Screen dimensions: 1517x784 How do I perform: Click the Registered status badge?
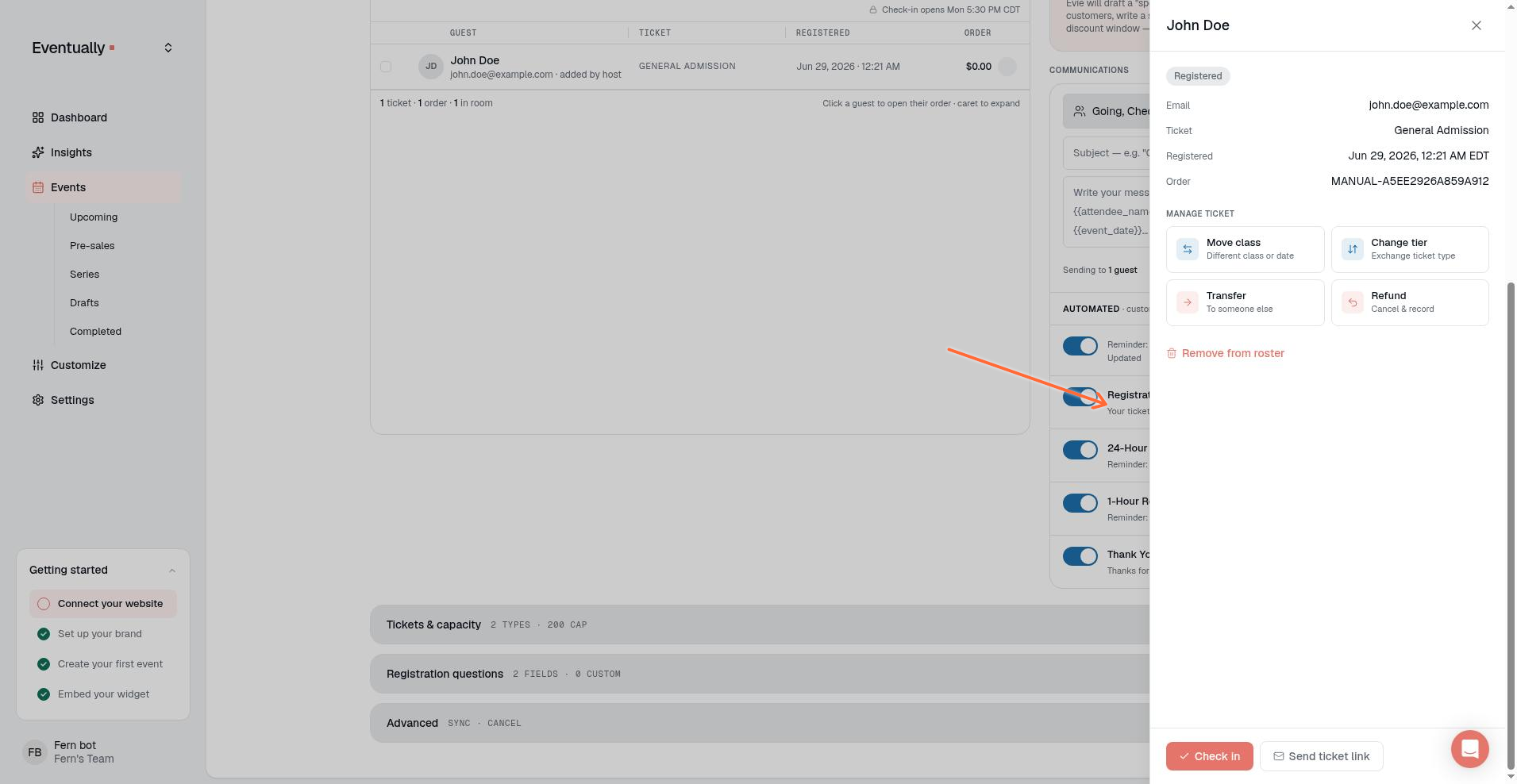1198,76
